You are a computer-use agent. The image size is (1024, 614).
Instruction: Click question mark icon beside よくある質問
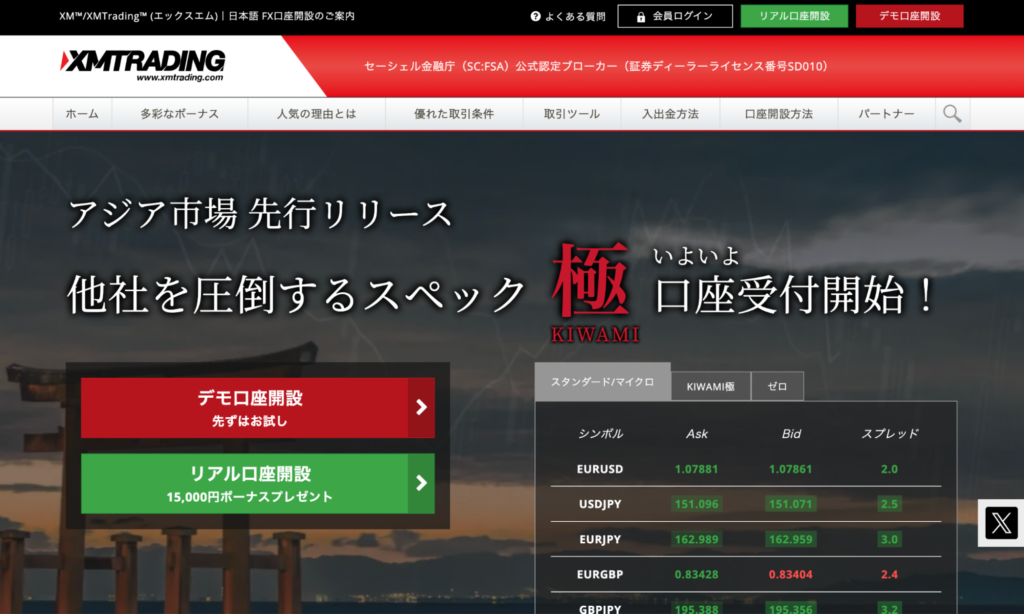coord(536,16)
